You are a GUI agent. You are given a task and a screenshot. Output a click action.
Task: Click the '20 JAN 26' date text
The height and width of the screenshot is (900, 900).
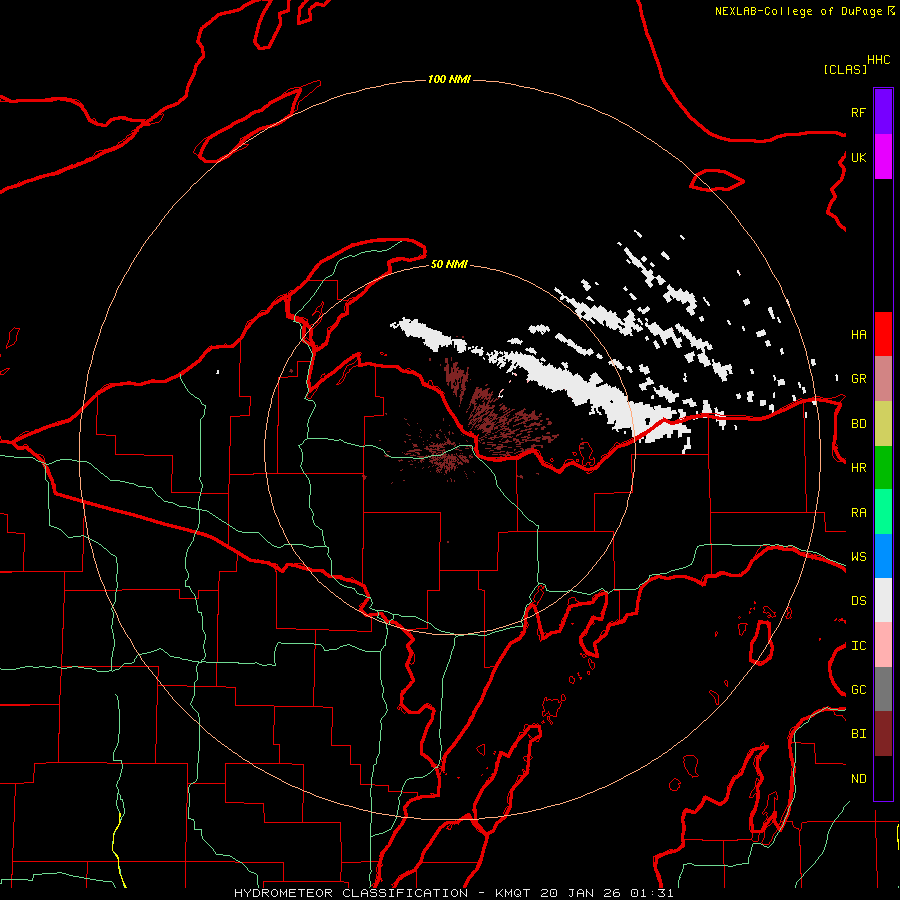pyautogui.click(x=580, y=893)
